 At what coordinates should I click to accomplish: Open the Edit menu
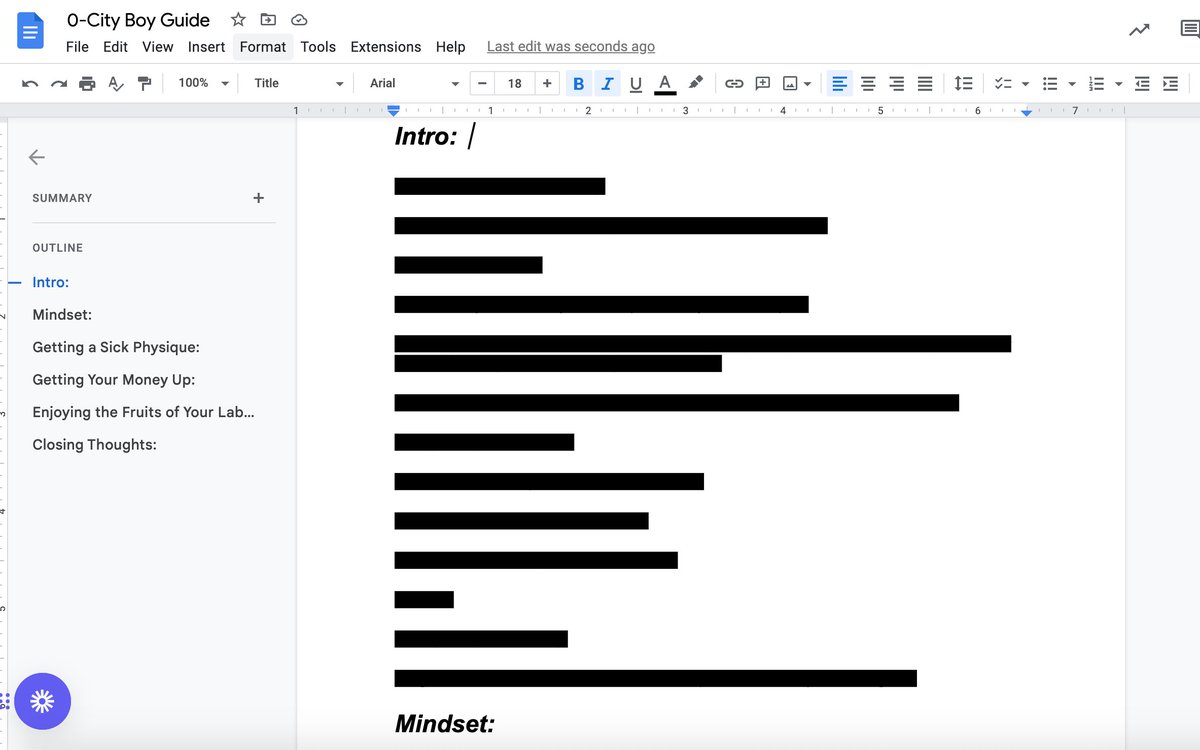(x=115, y=46)
